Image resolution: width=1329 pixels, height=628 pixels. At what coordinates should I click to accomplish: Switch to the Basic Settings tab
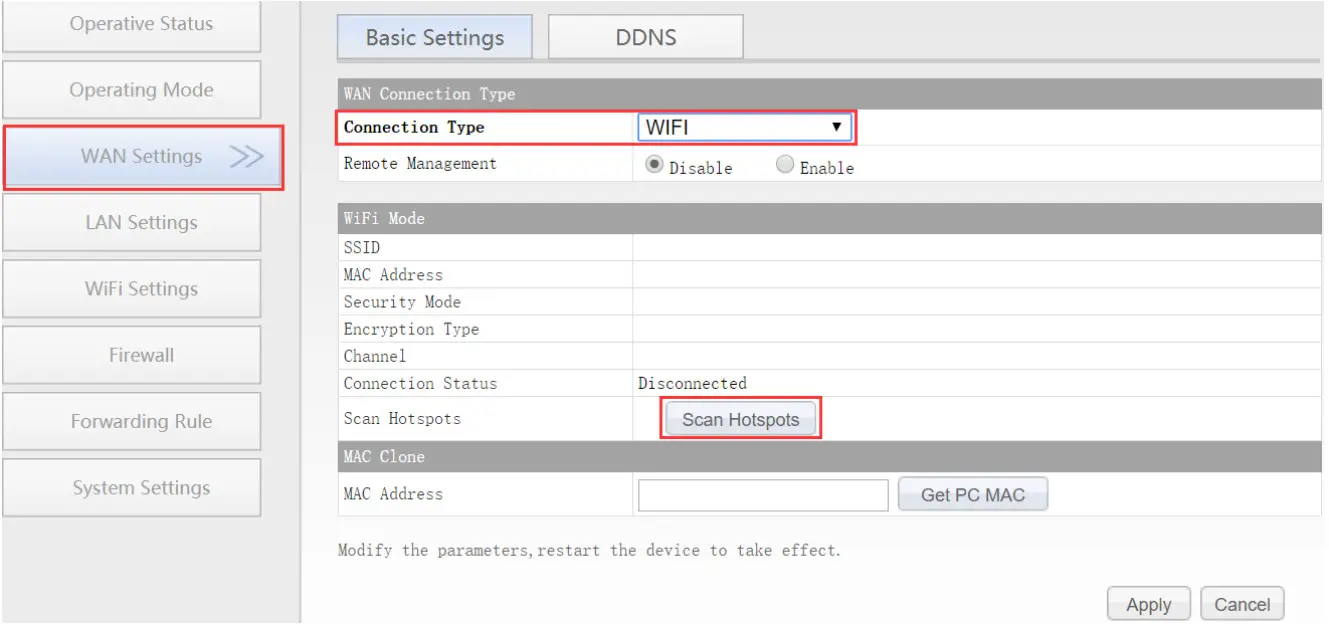pos(434,36)
